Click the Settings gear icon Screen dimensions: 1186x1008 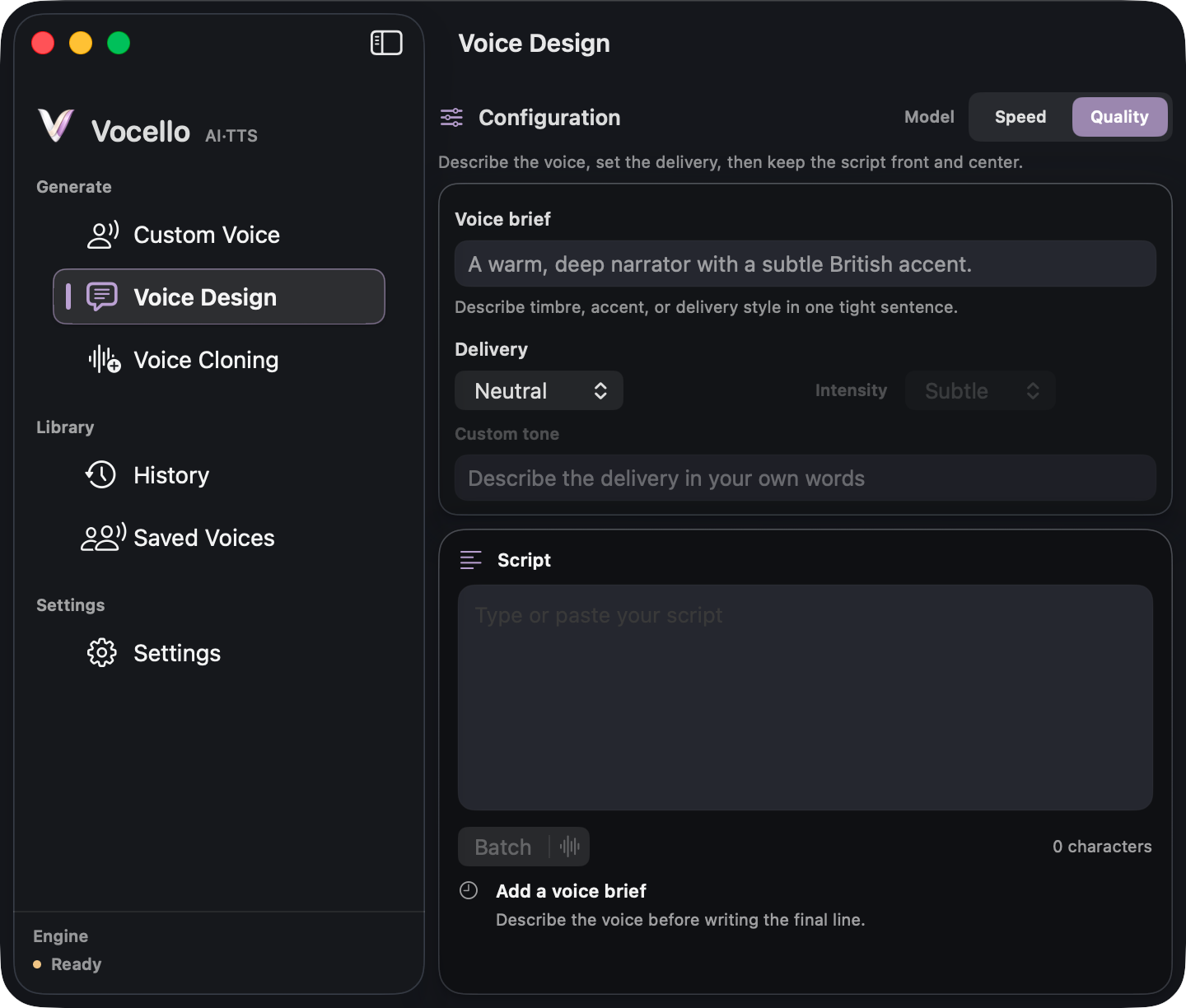[102, 653]
